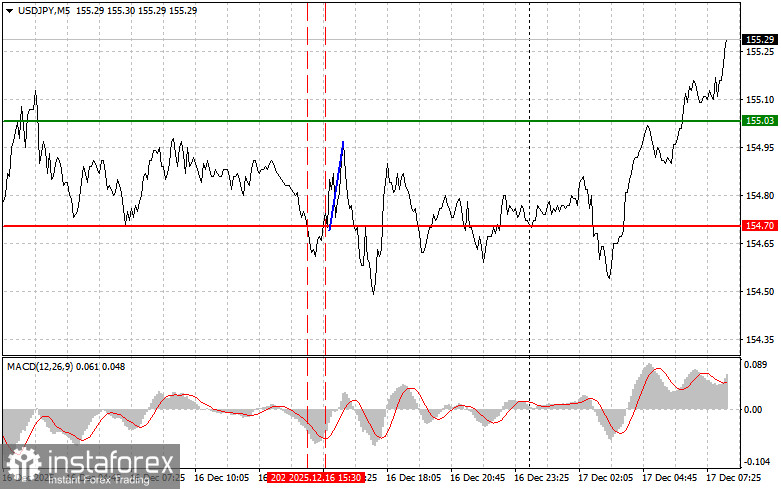
Task: Select the red level label 154.70
Action: (x=760, y=226)
